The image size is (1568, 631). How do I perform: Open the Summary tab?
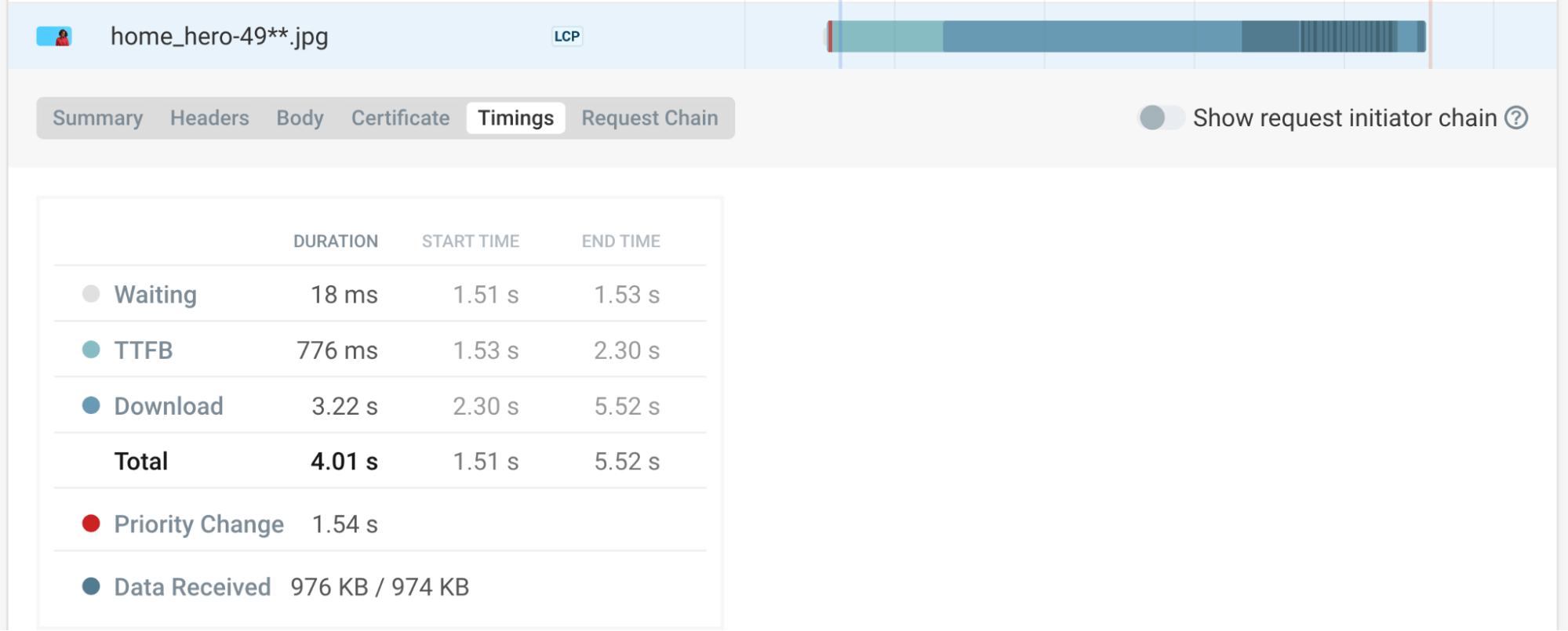coord(98,118)
